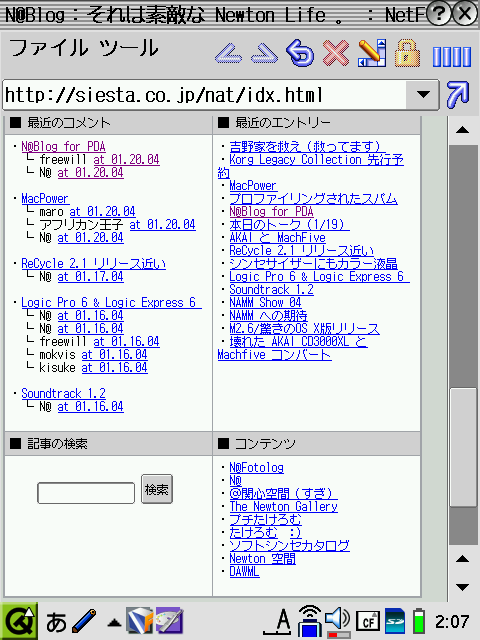Switch the あ input method icon
This screenshot has height=640, width=480.
pyautogui.click(x=56, y=622)
